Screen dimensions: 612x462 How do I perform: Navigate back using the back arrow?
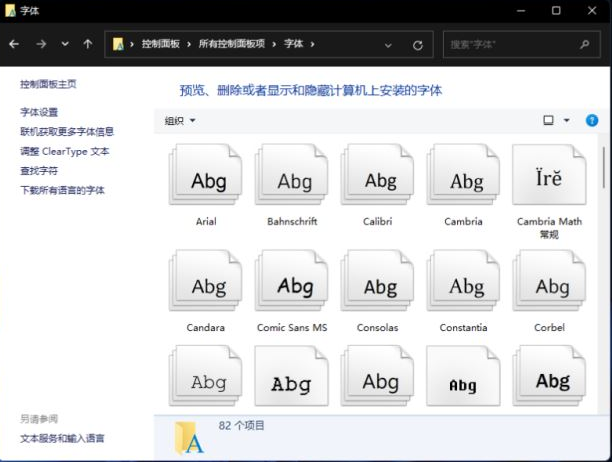point(14,45)
